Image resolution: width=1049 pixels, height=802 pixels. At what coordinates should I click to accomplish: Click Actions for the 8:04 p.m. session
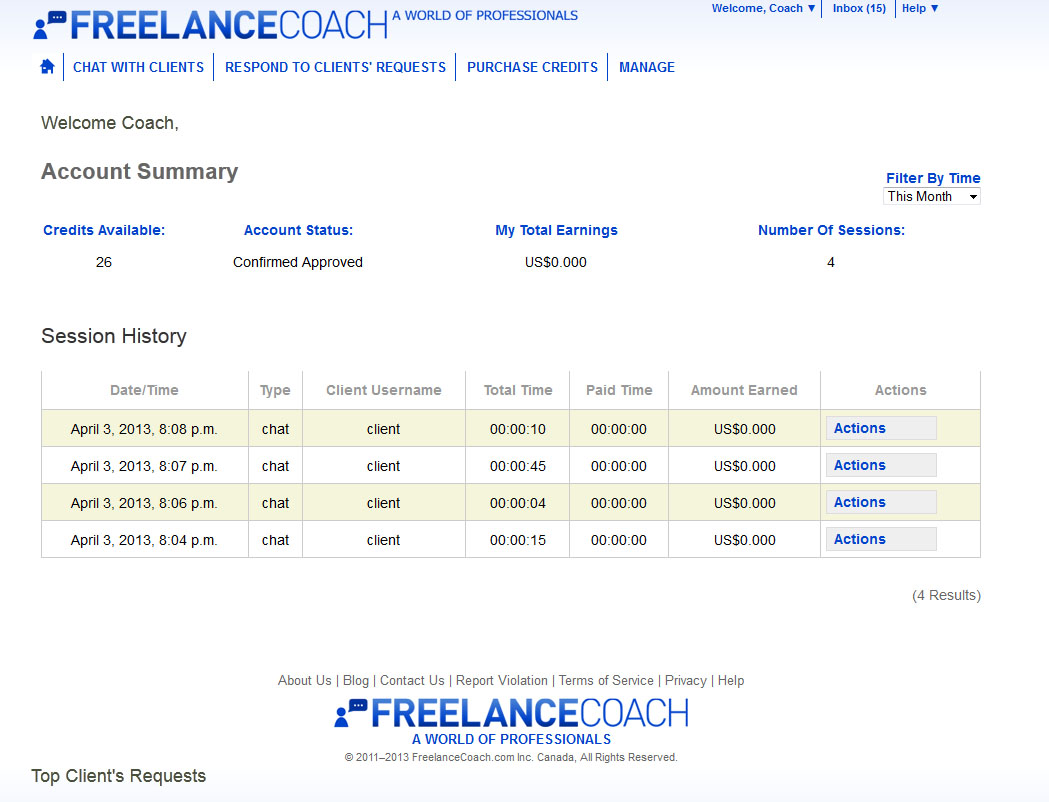click(880, 540)
